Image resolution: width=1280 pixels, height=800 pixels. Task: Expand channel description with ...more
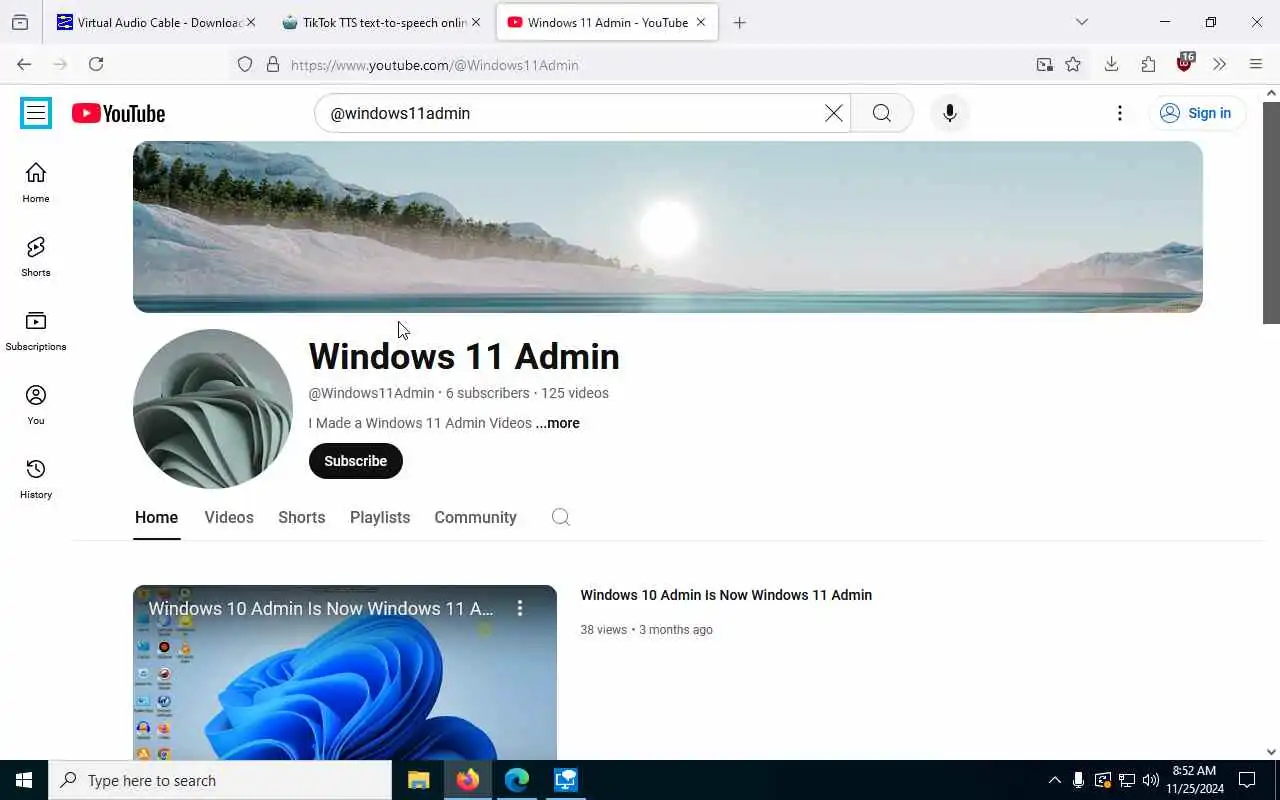coord(557,423)
